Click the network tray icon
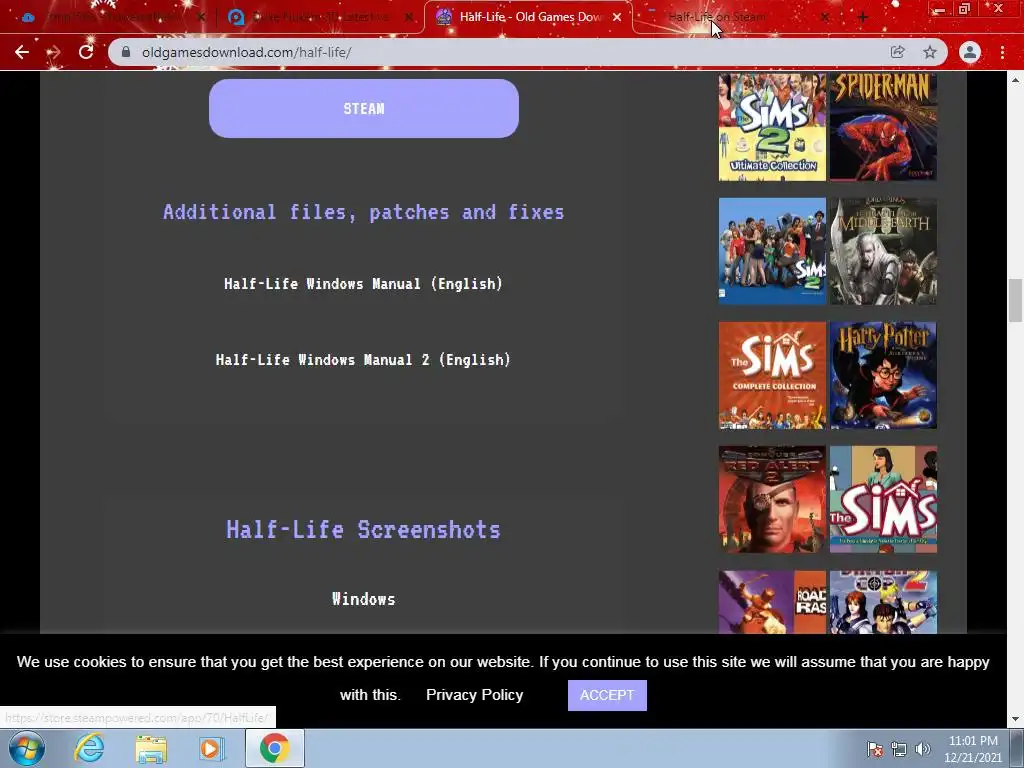 click(x=899, y=749)
